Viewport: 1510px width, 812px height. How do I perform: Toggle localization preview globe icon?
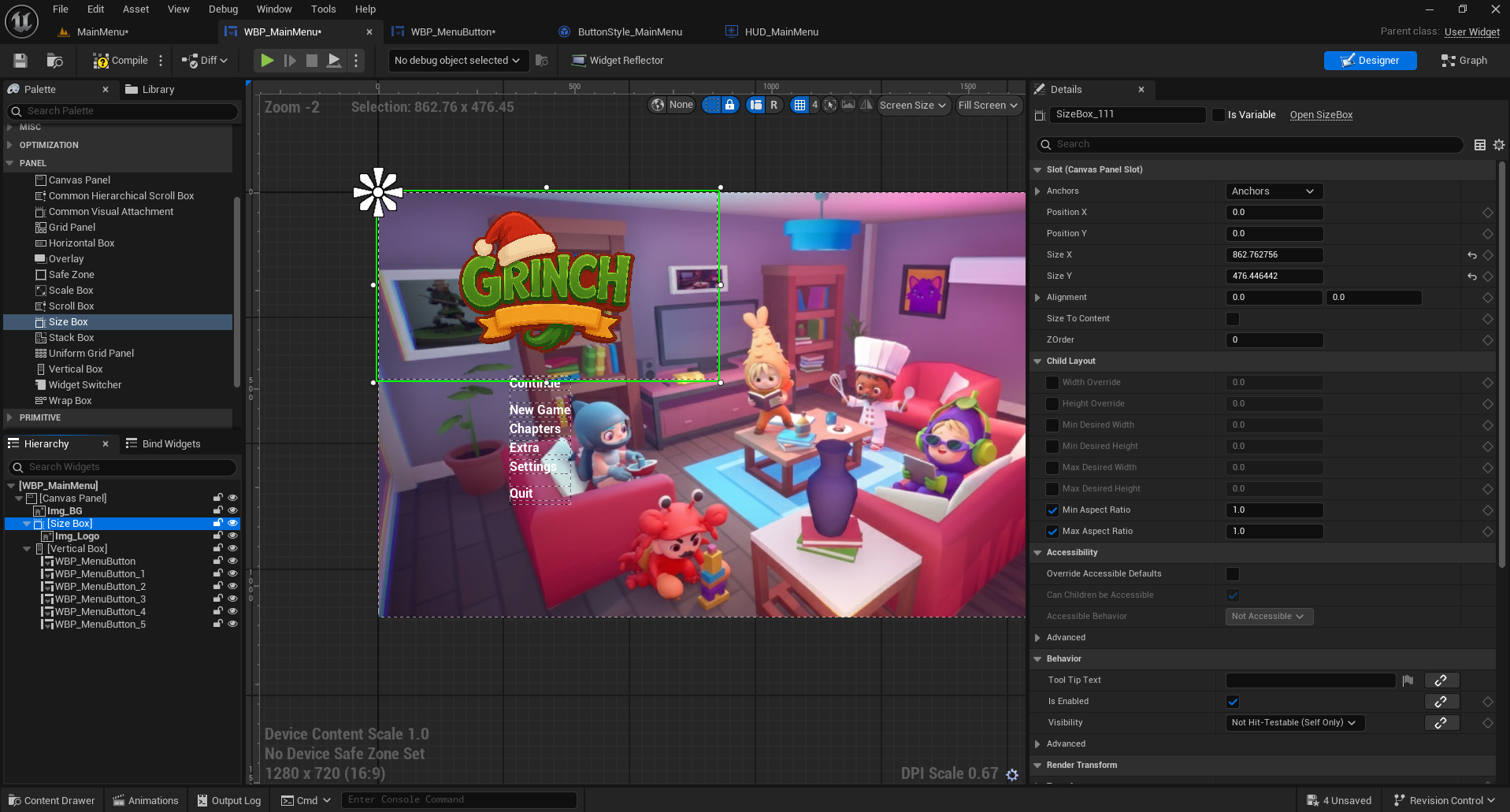click(x=658, y=105)
